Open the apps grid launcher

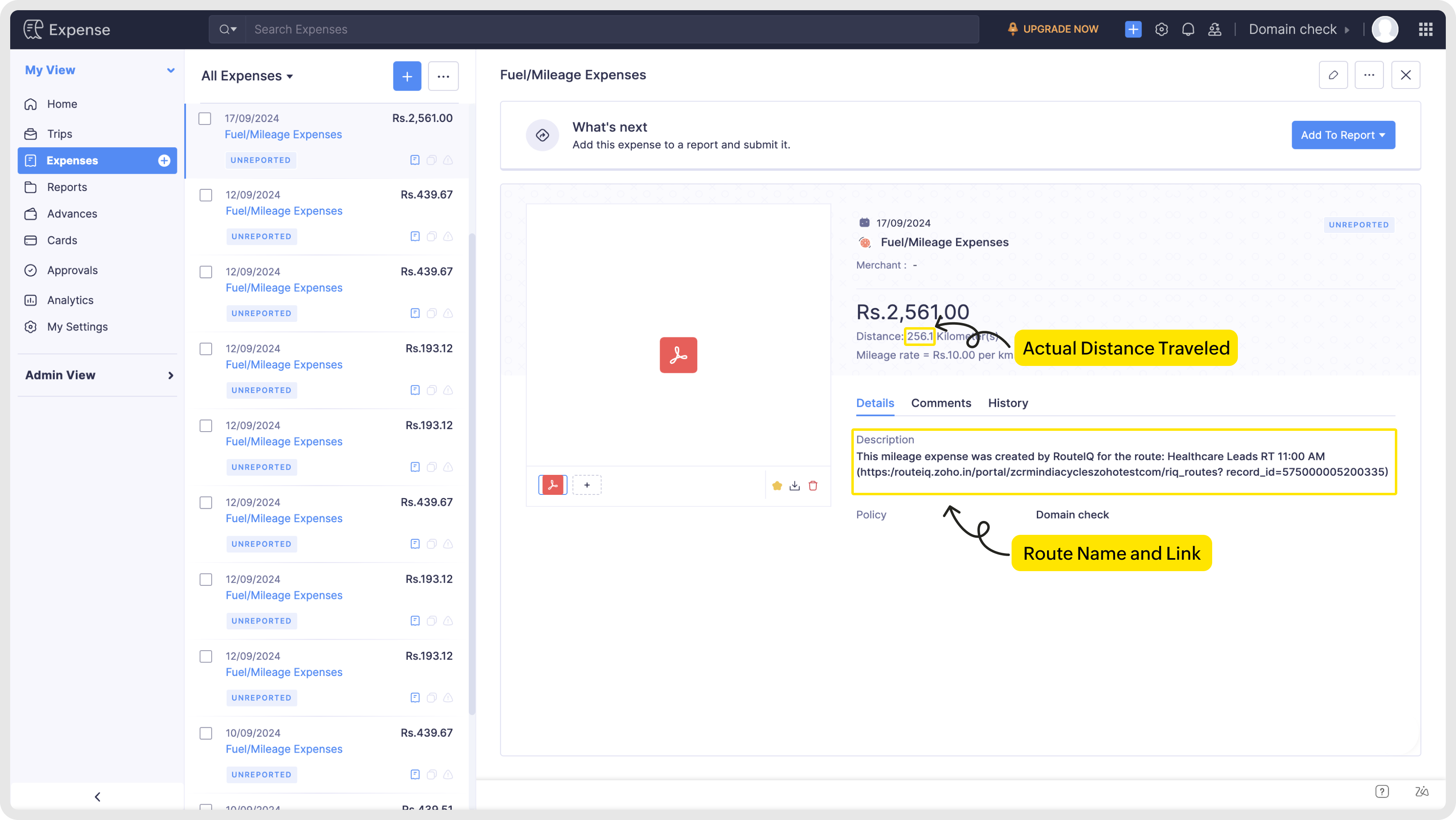point(1425,29)
